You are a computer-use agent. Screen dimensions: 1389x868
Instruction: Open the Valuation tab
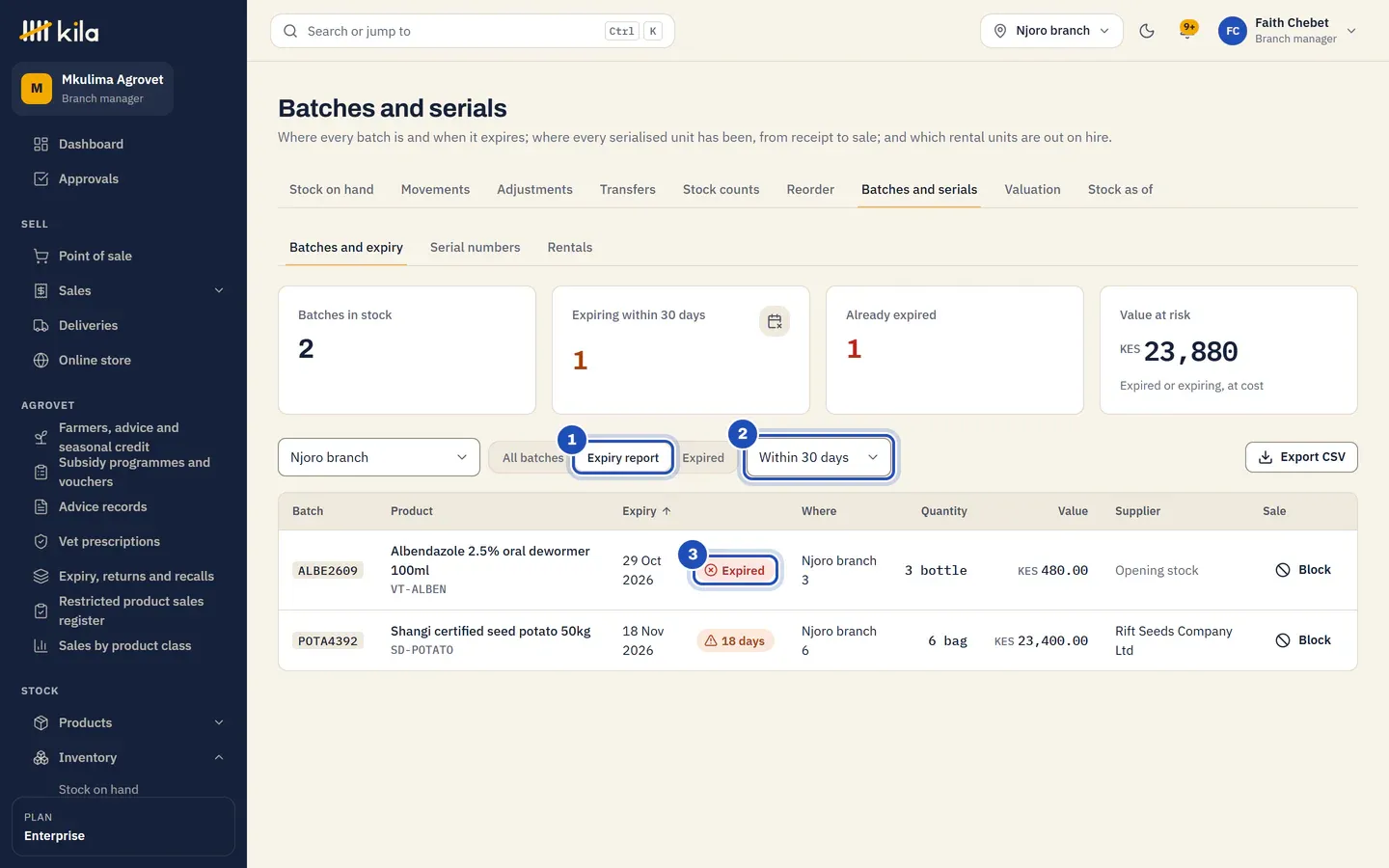click(1032, 190)
